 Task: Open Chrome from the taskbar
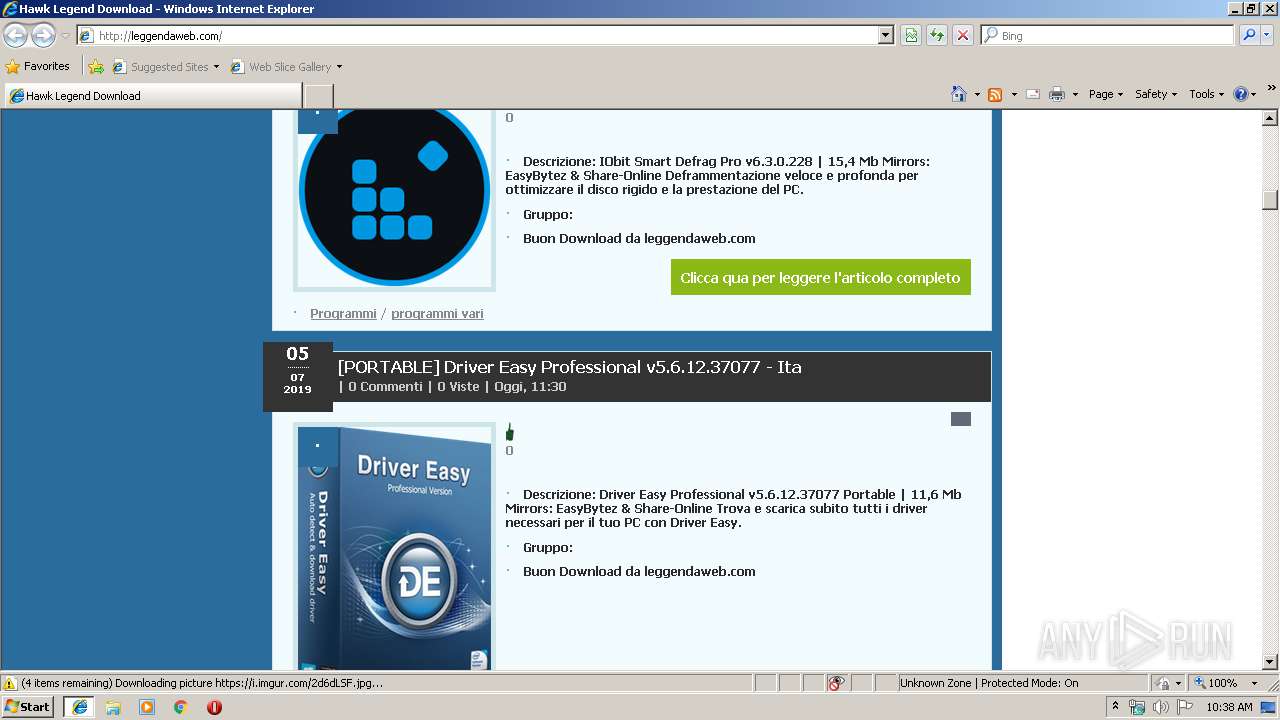point(181,707)
